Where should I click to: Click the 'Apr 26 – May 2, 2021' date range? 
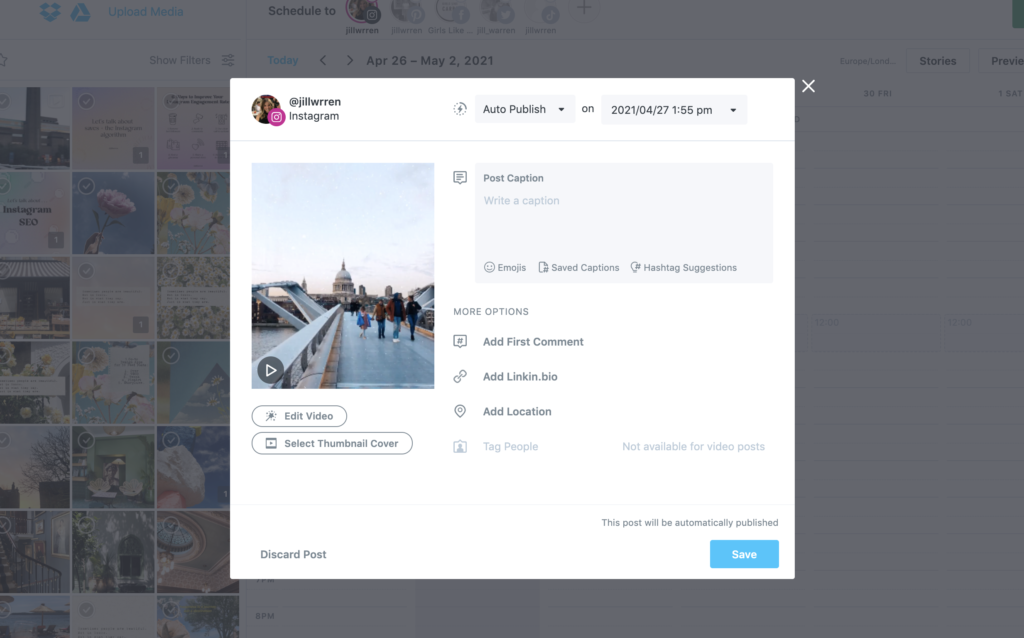pyautogui.click(x=430, y=60)
